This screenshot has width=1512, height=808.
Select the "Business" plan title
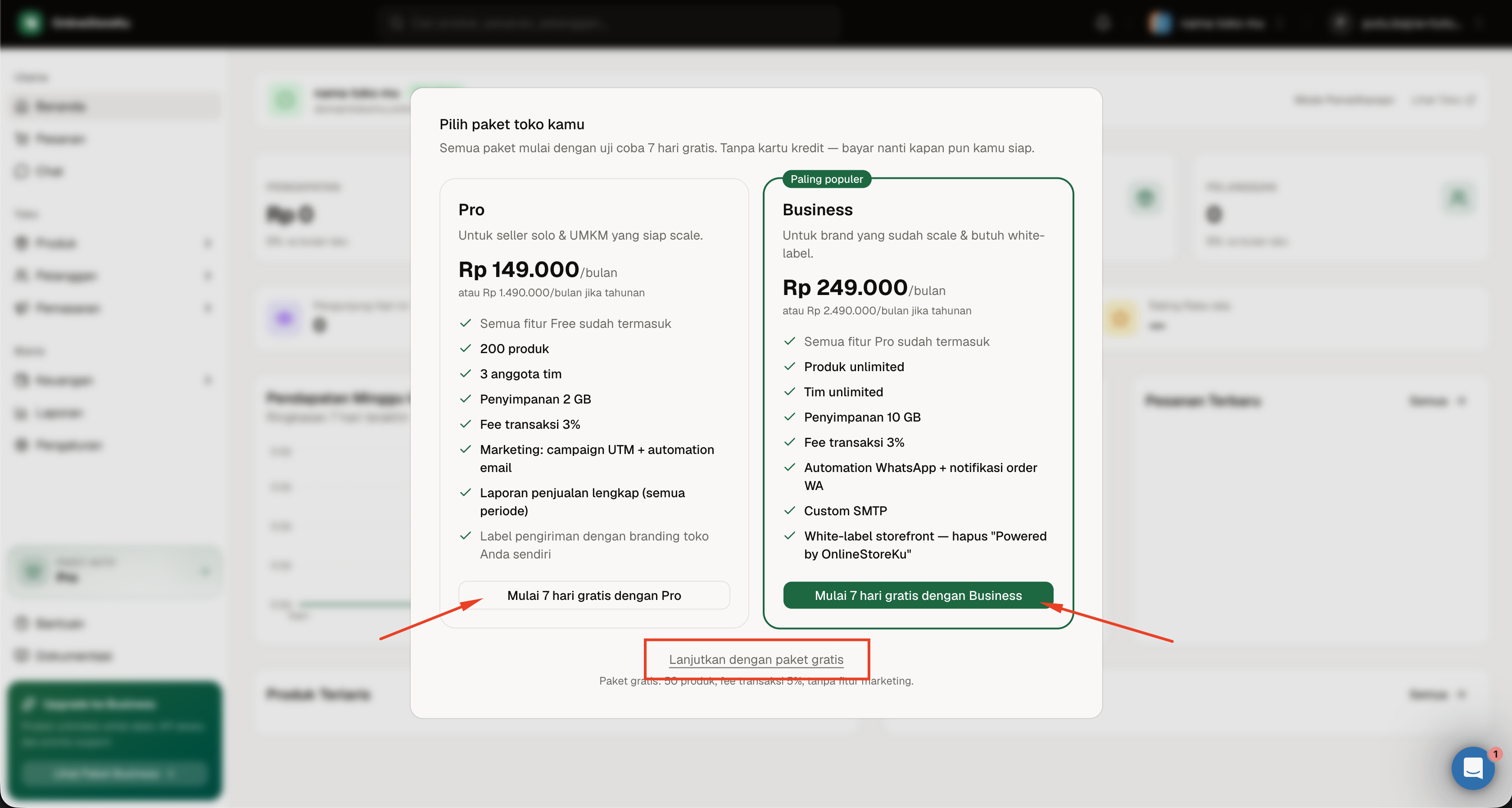point(818,209)
